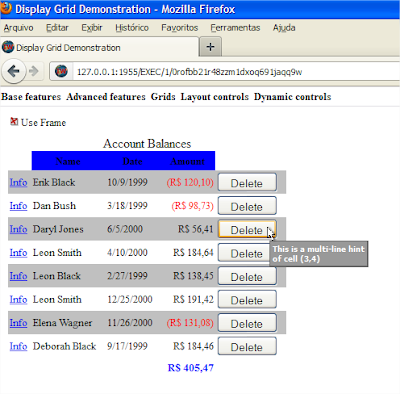The image size is (400, 394).
Task: Open Layout controls page menu
Action: point(215,97)
